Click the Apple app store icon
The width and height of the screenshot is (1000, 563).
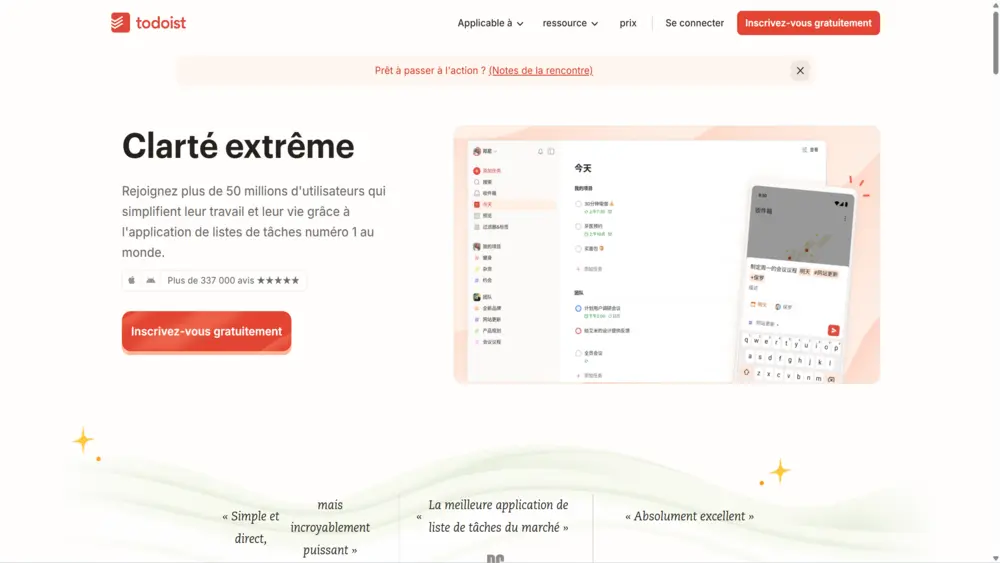pyautogui.click(x=131, y=281)
